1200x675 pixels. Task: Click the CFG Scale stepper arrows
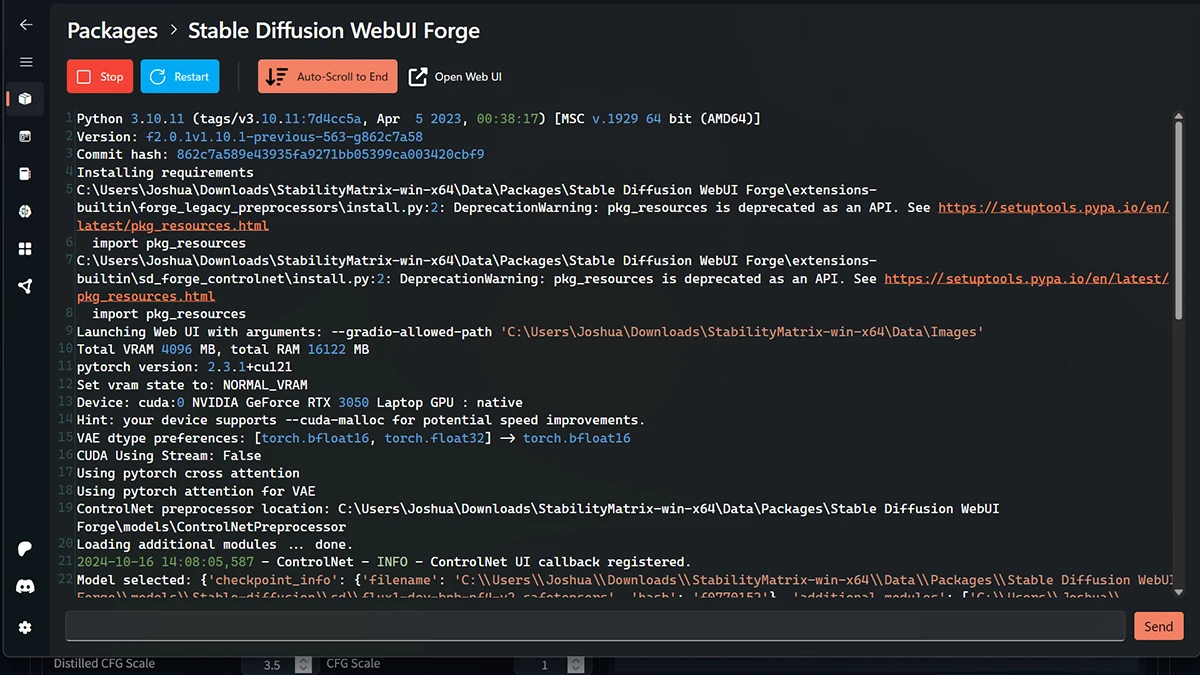tap(575, 665)
